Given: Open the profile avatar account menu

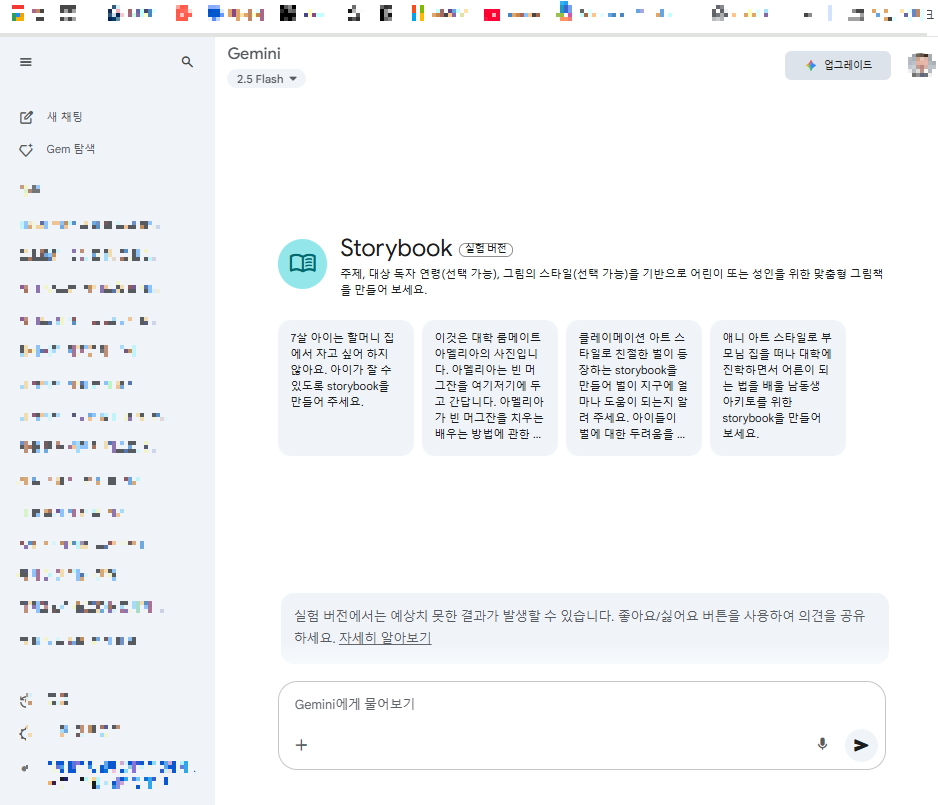Looking at the screenshot, I should 921,65.
